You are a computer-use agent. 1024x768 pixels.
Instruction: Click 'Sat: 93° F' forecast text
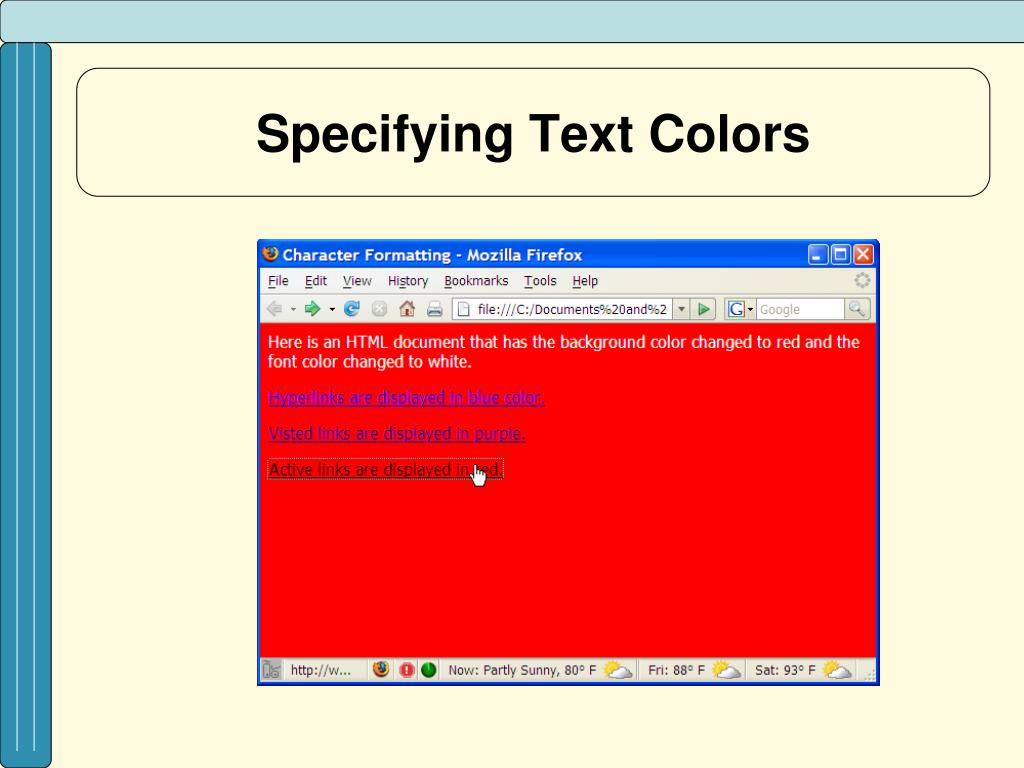[785, 670]
